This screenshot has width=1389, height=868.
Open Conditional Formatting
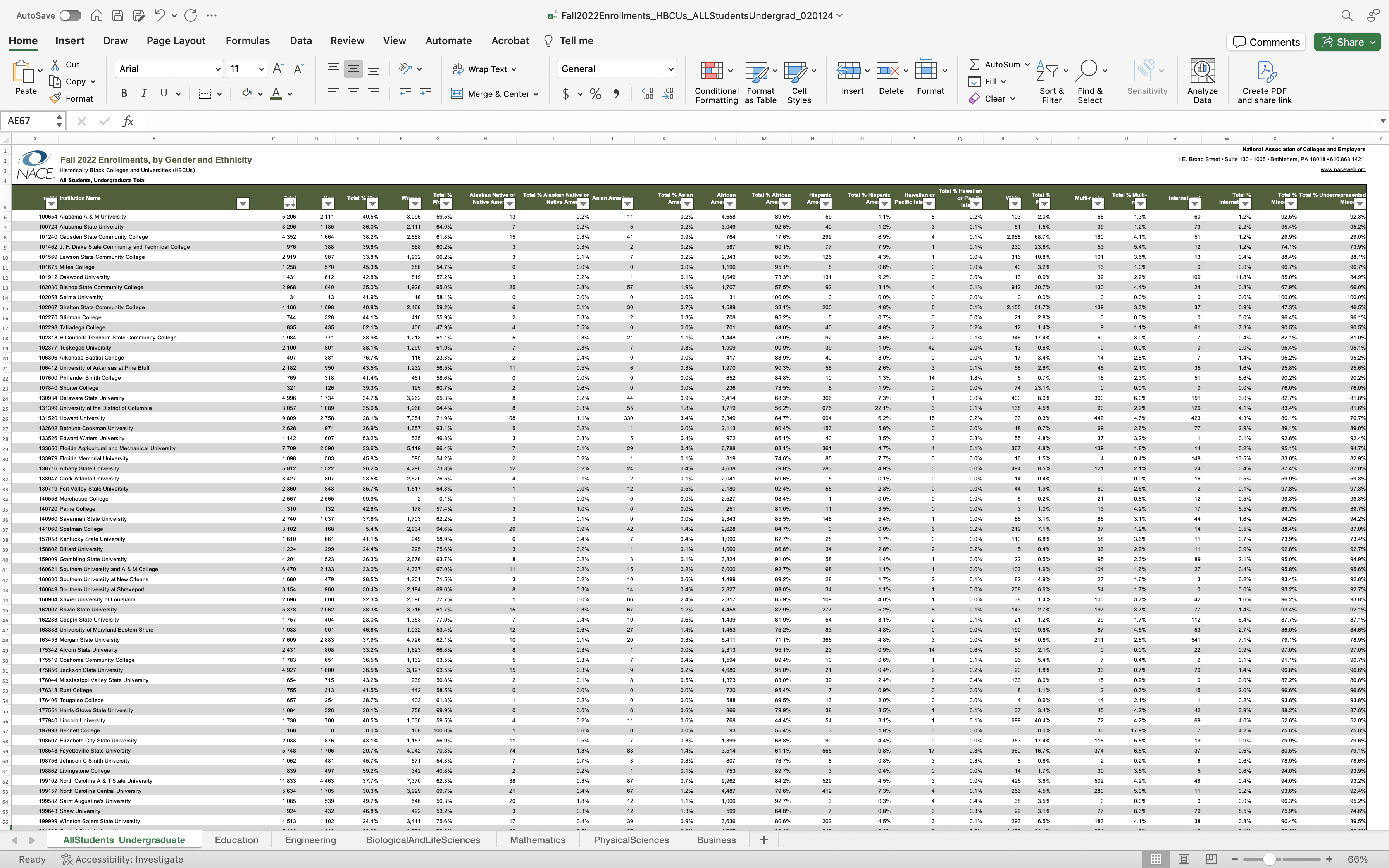click(x=716, y=82)
